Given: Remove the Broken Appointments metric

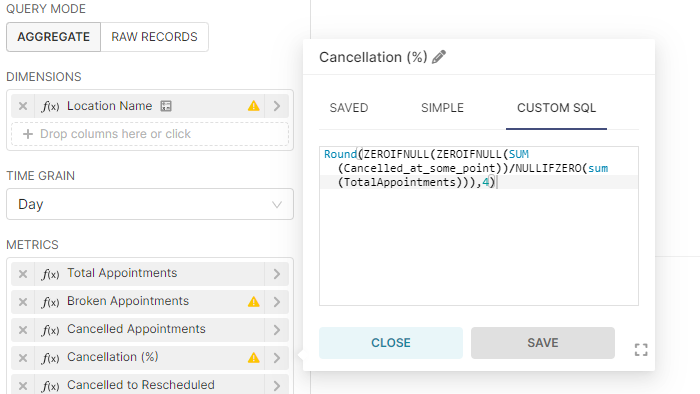Looking at the screenshot, I should 23,302.
